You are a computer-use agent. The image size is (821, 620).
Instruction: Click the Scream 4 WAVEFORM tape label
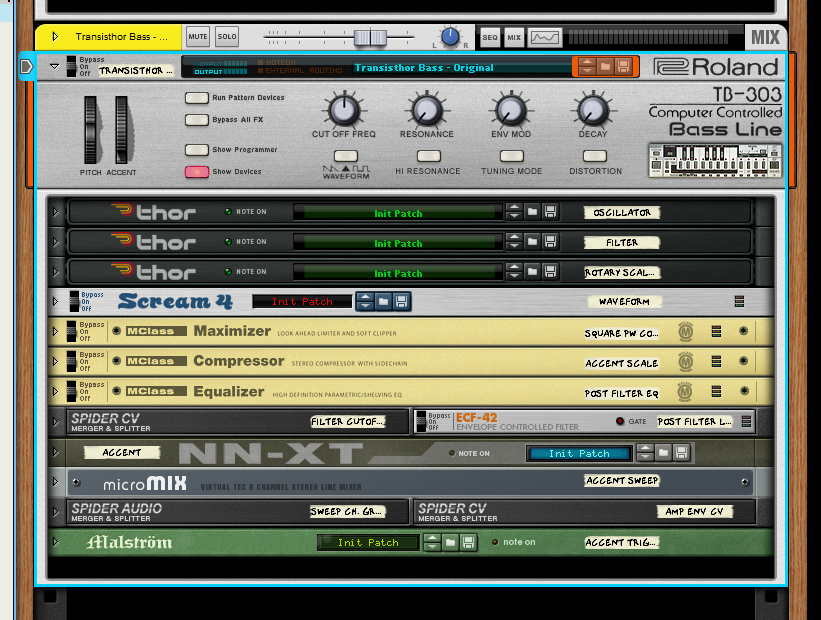624,302
